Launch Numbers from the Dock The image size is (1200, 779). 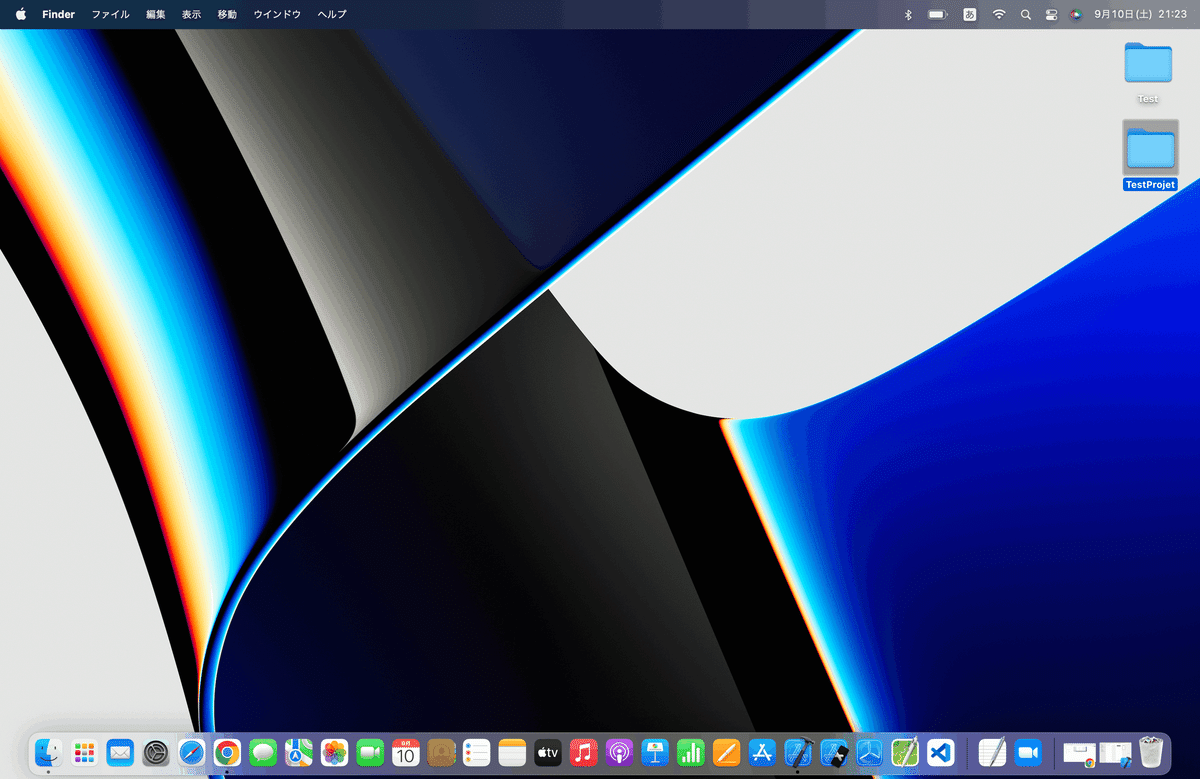coord(691,752)
